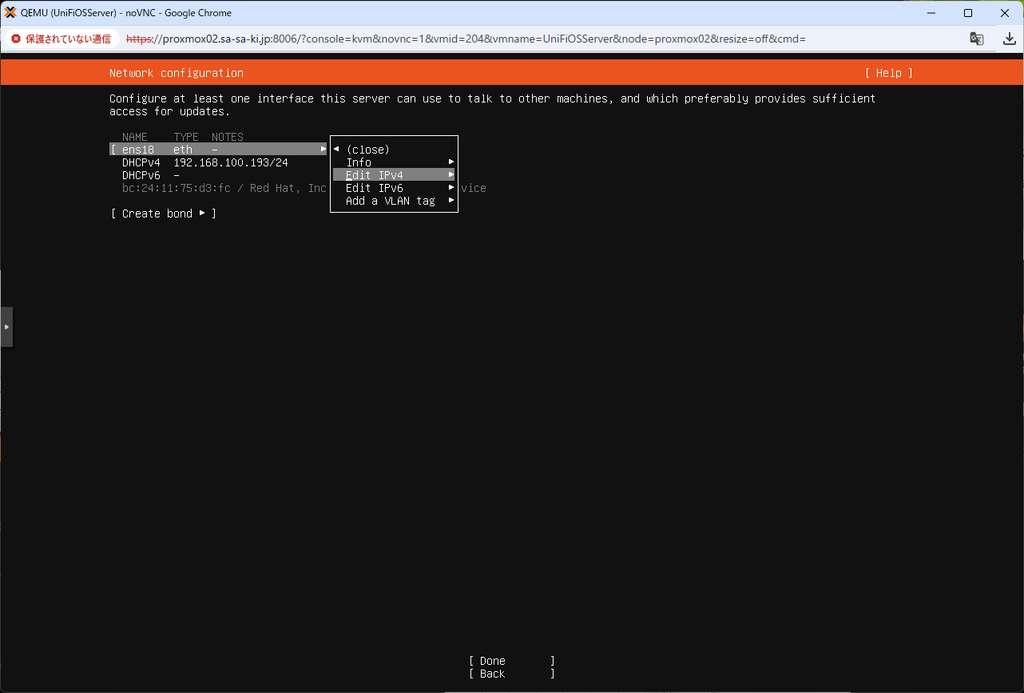Select the ens18 interface row

[x=218, y=150]
